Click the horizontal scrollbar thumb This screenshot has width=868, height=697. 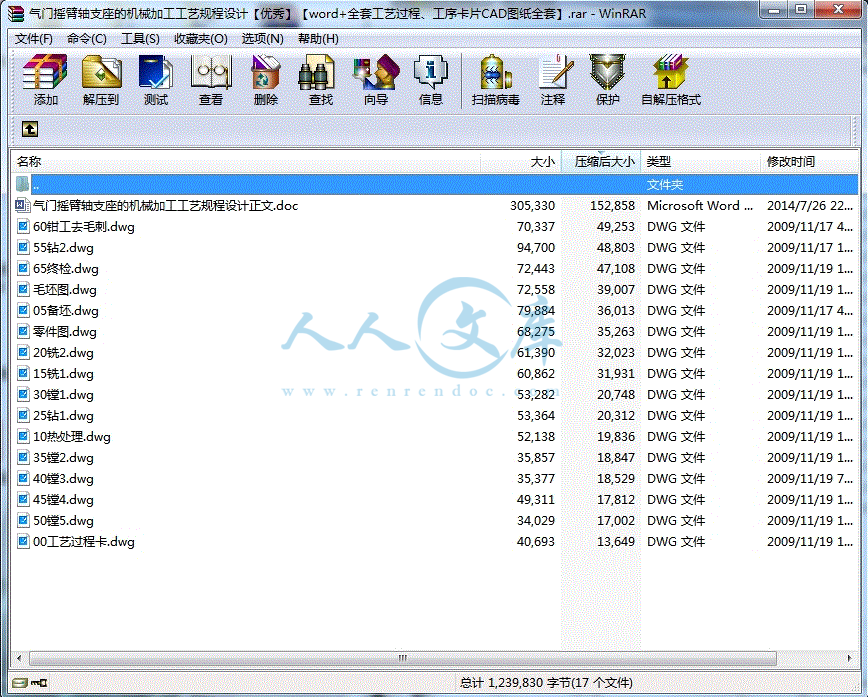[402, 658]
